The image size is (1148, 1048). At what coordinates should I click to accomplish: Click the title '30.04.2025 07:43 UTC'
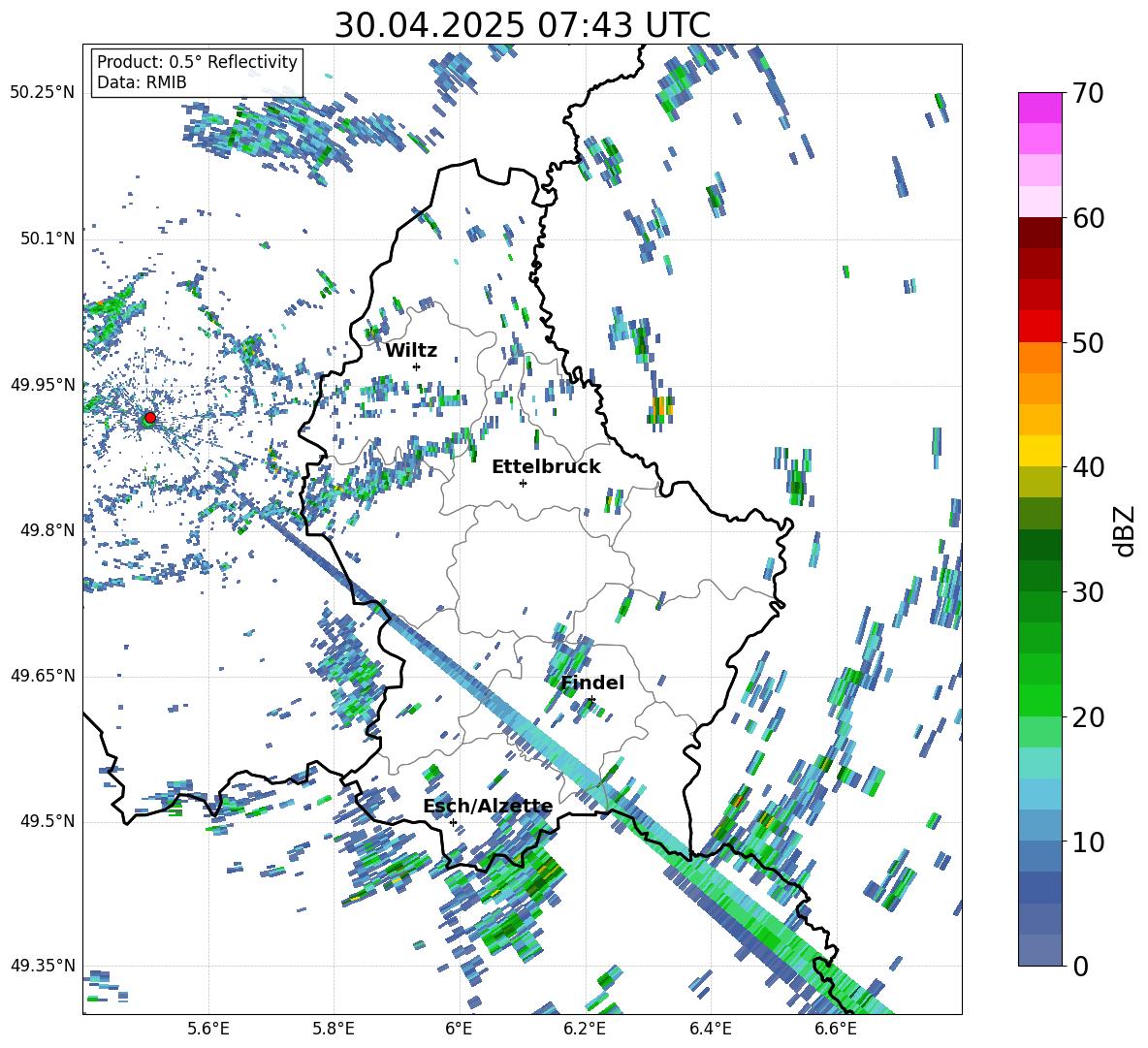[x=522, y=25]
